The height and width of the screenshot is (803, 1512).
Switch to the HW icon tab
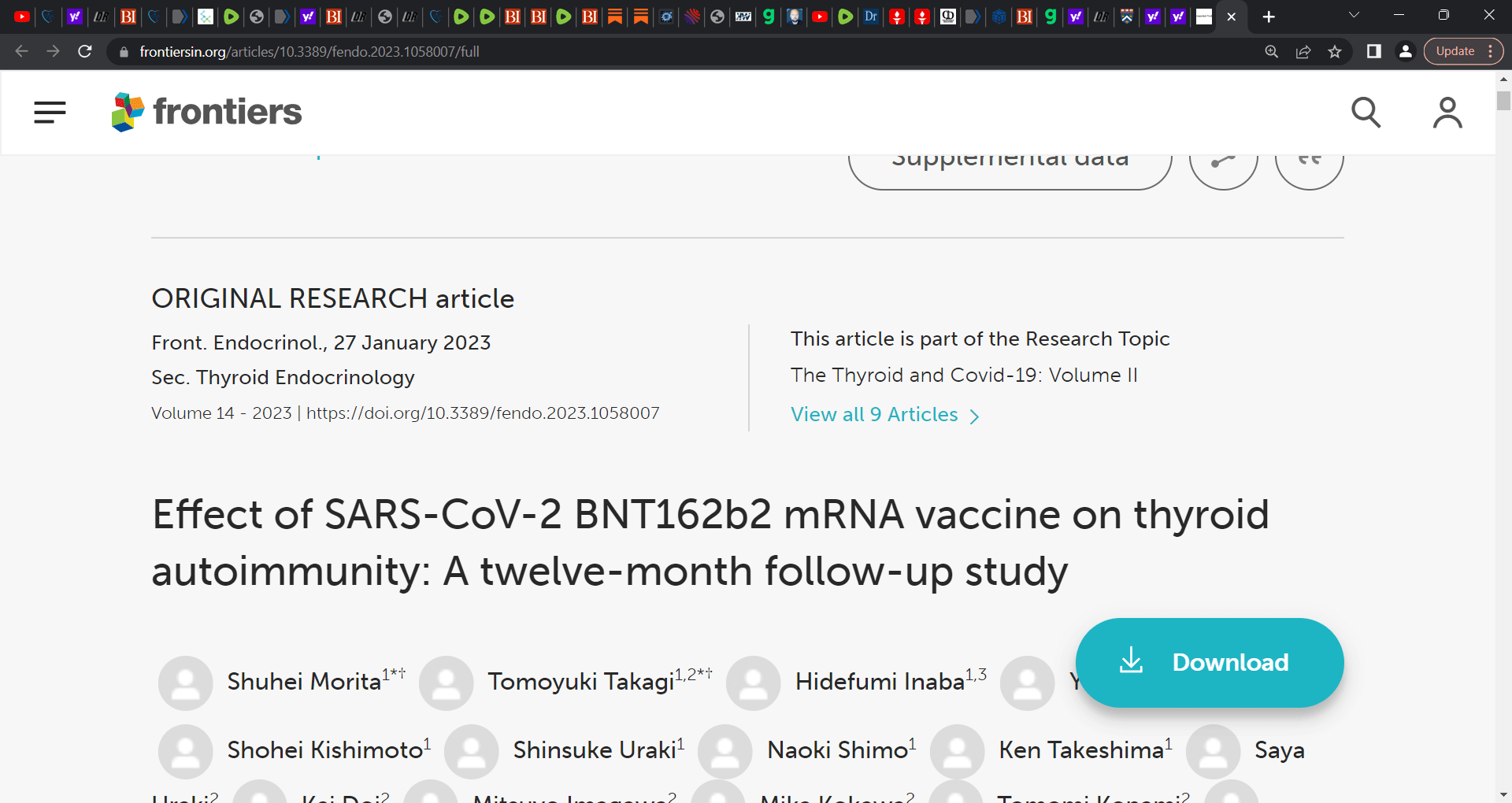coord(743,17)
